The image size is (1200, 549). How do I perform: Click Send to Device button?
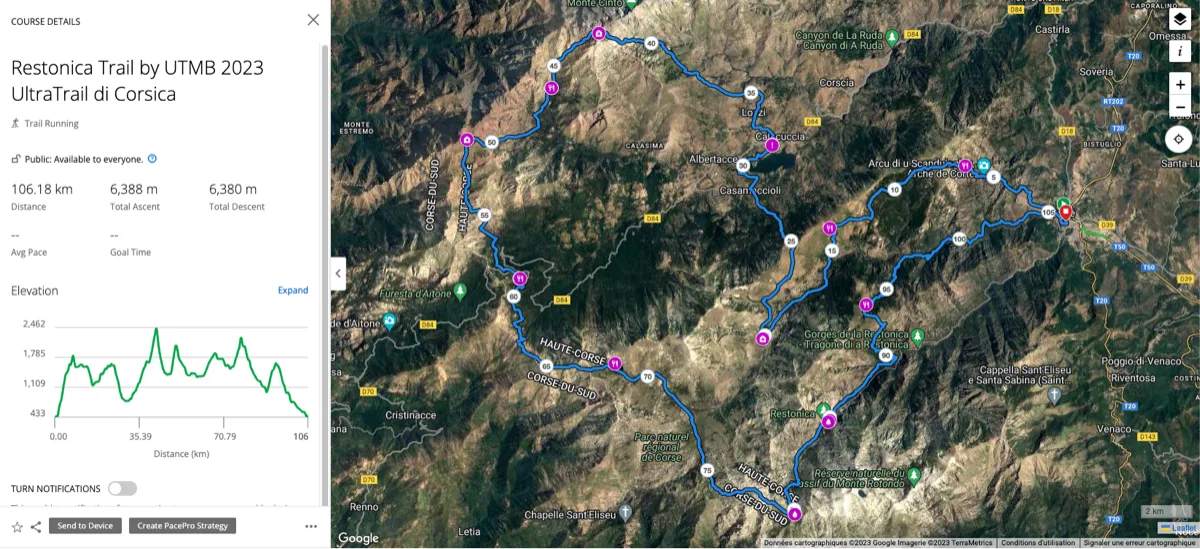coord(85,525)
